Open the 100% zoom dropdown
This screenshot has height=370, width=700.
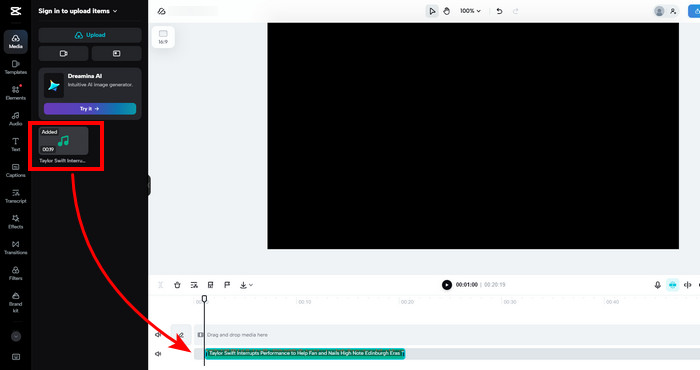[470, 11]
